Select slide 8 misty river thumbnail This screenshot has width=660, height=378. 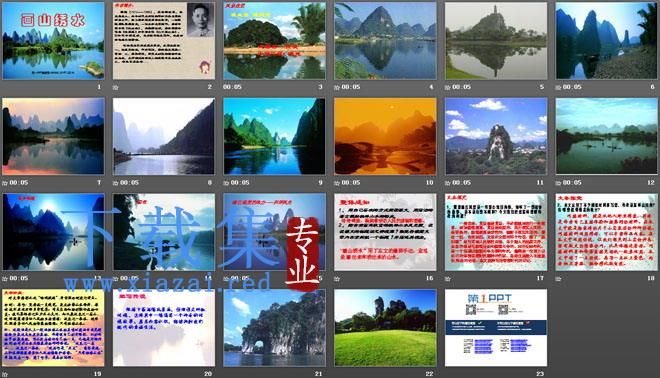coord(164,136)
